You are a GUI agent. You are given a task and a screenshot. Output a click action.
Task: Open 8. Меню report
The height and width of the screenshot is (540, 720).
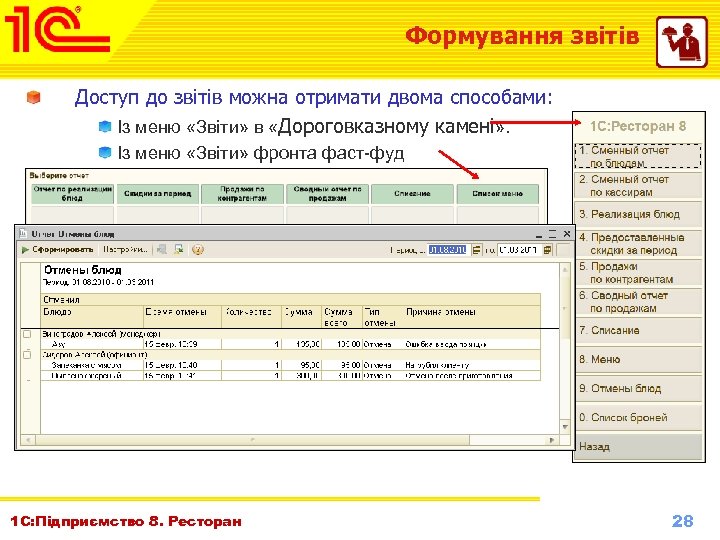(x=638, y=360)
